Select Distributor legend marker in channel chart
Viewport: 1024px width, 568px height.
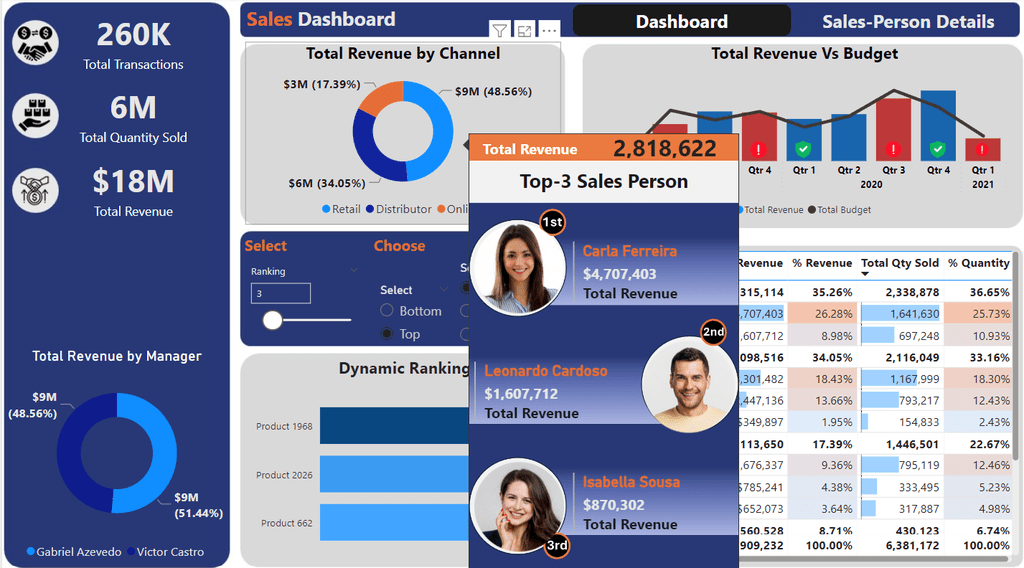tap(370, 209)
